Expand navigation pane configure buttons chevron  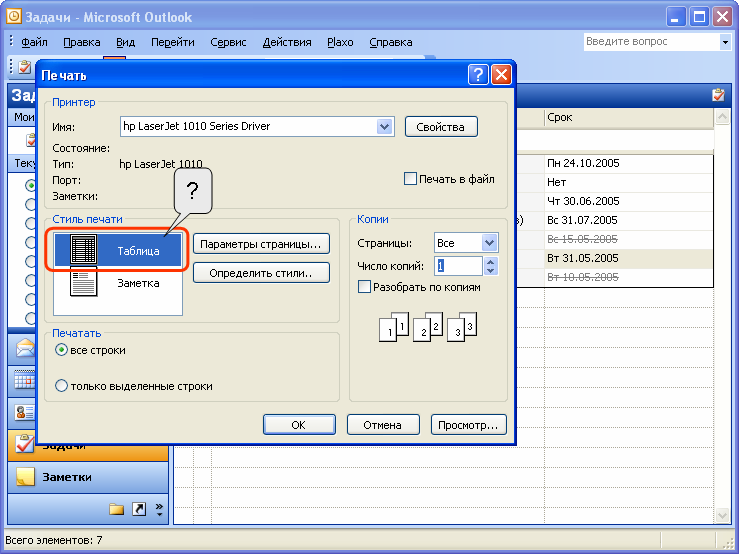pos(159,509)
